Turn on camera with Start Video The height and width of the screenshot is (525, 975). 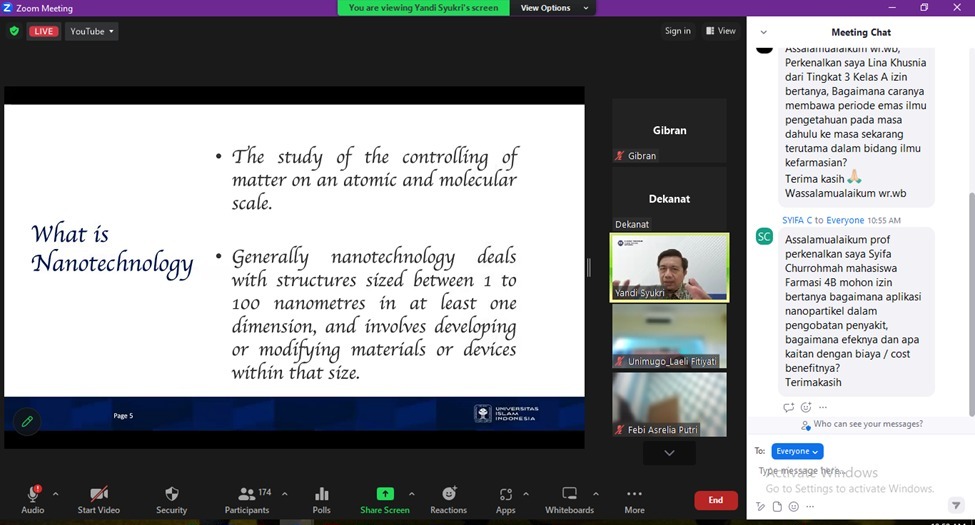click(98, 499)
